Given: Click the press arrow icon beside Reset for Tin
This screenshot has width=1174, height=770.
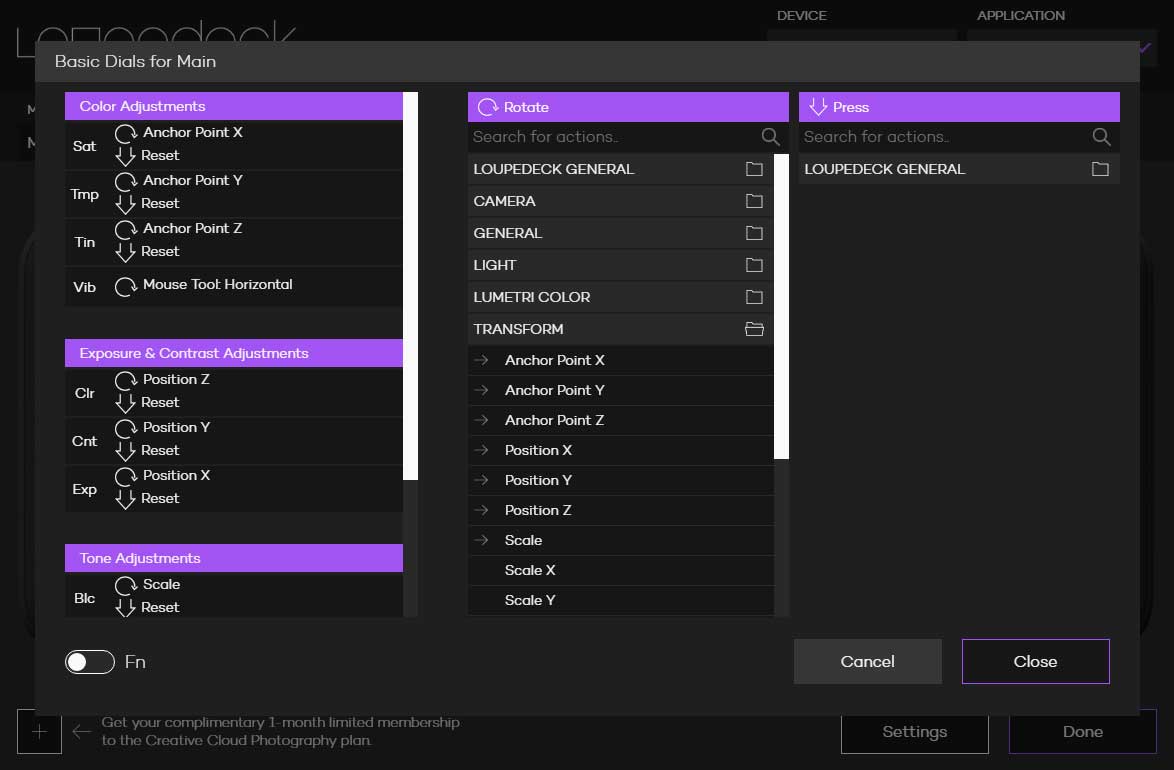Looking at the screenshot, I should tap(126, 252).
